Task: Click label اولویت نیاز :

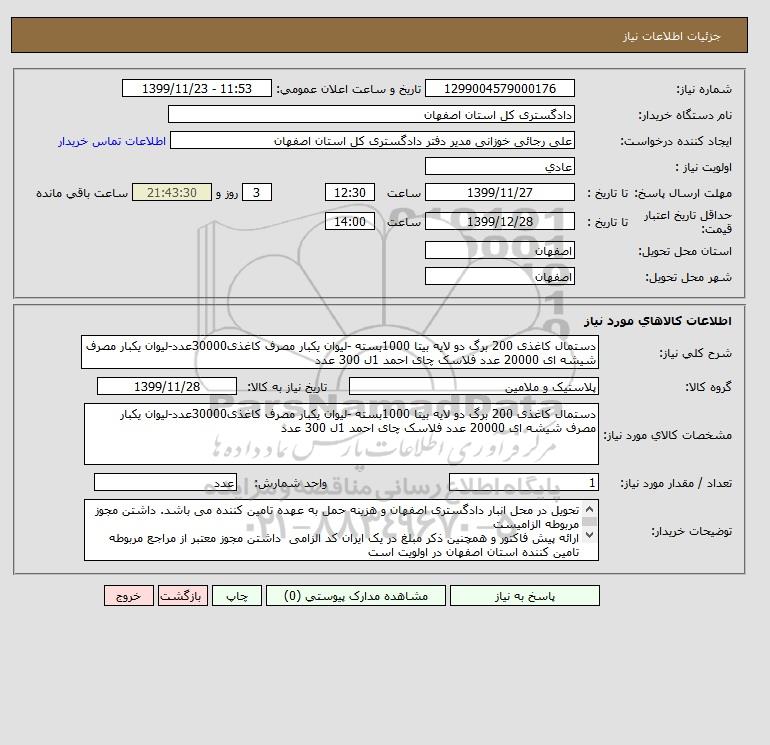Action: coord(704,167)
